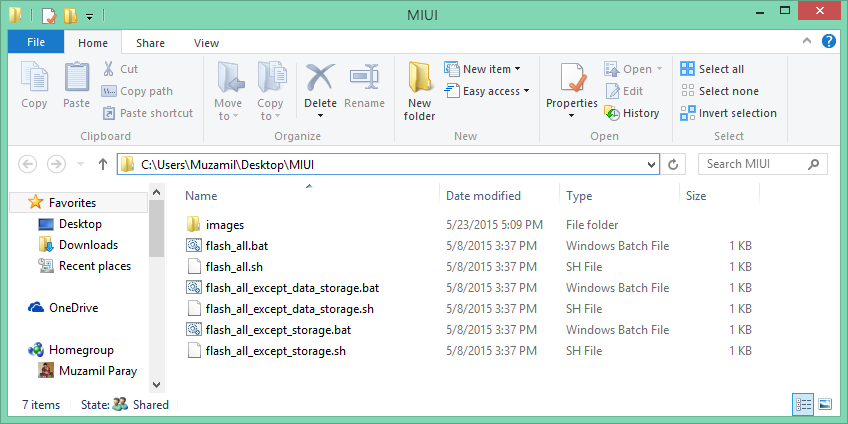Viewport: 848px width, 424px height.
Task: Collapse the ribbon with the chevron
Action: (806, 41)
